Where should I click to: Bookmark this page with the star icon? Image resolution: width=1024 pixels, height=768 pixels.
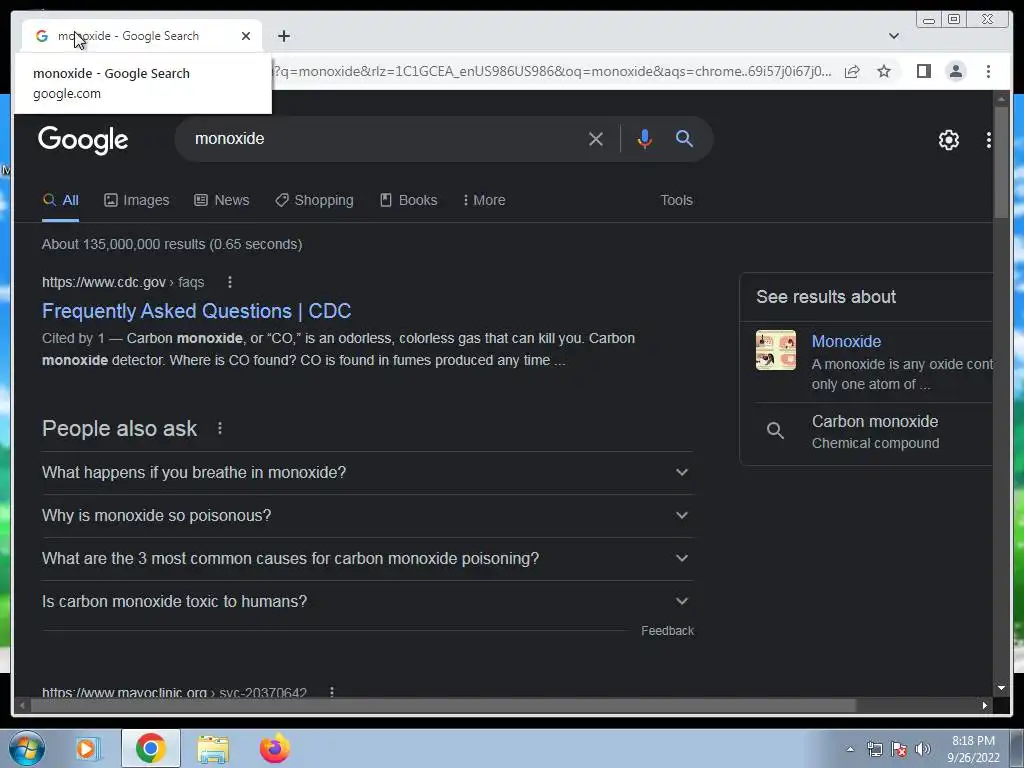coord(884,71)
